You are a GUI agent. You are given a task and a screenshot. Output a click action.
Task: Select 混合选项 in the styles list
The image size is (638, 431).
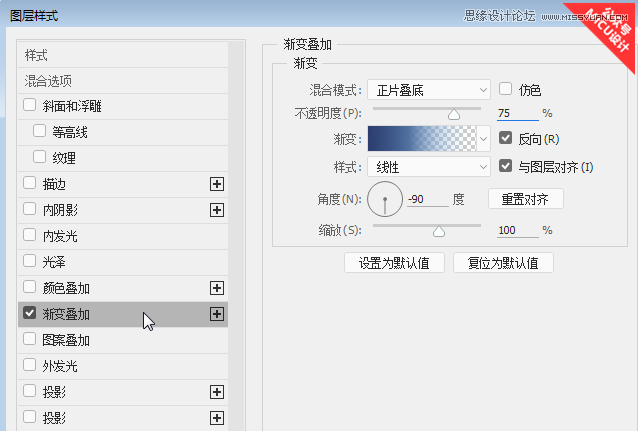pos(48,80)
